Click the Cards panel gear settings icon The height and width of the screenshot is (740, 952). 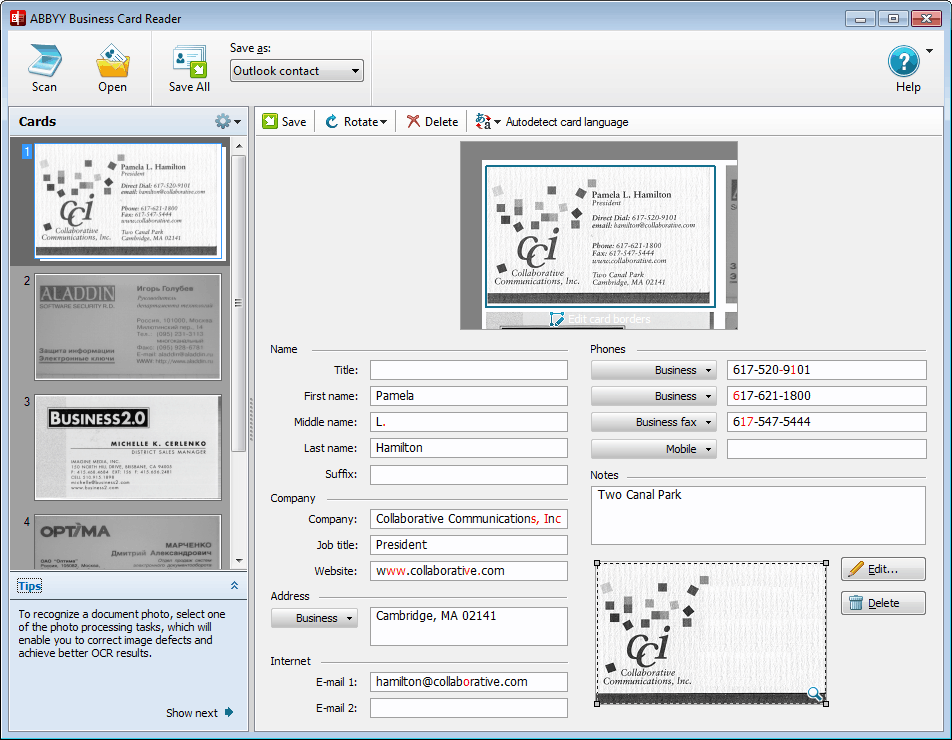click(223, 122)
